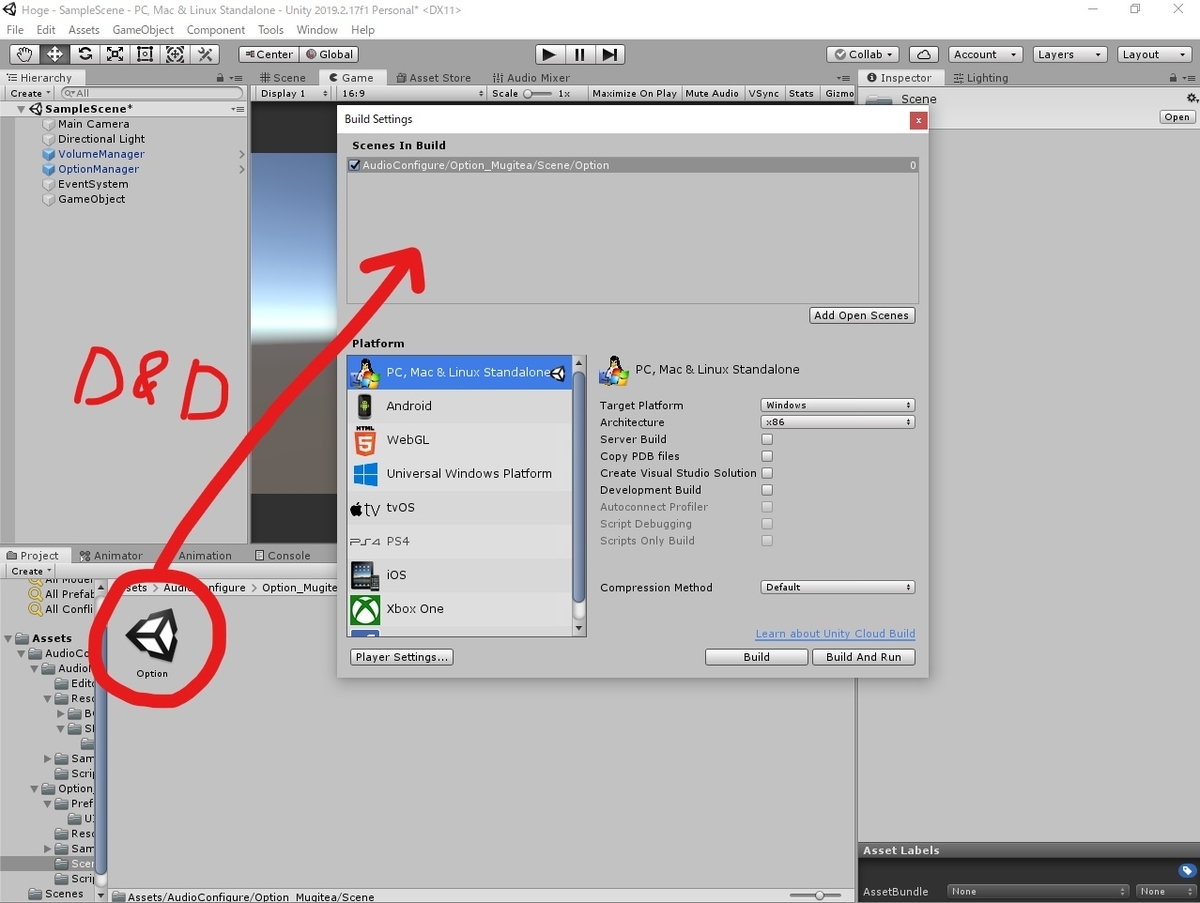Open the Collab dropdown

864,54
